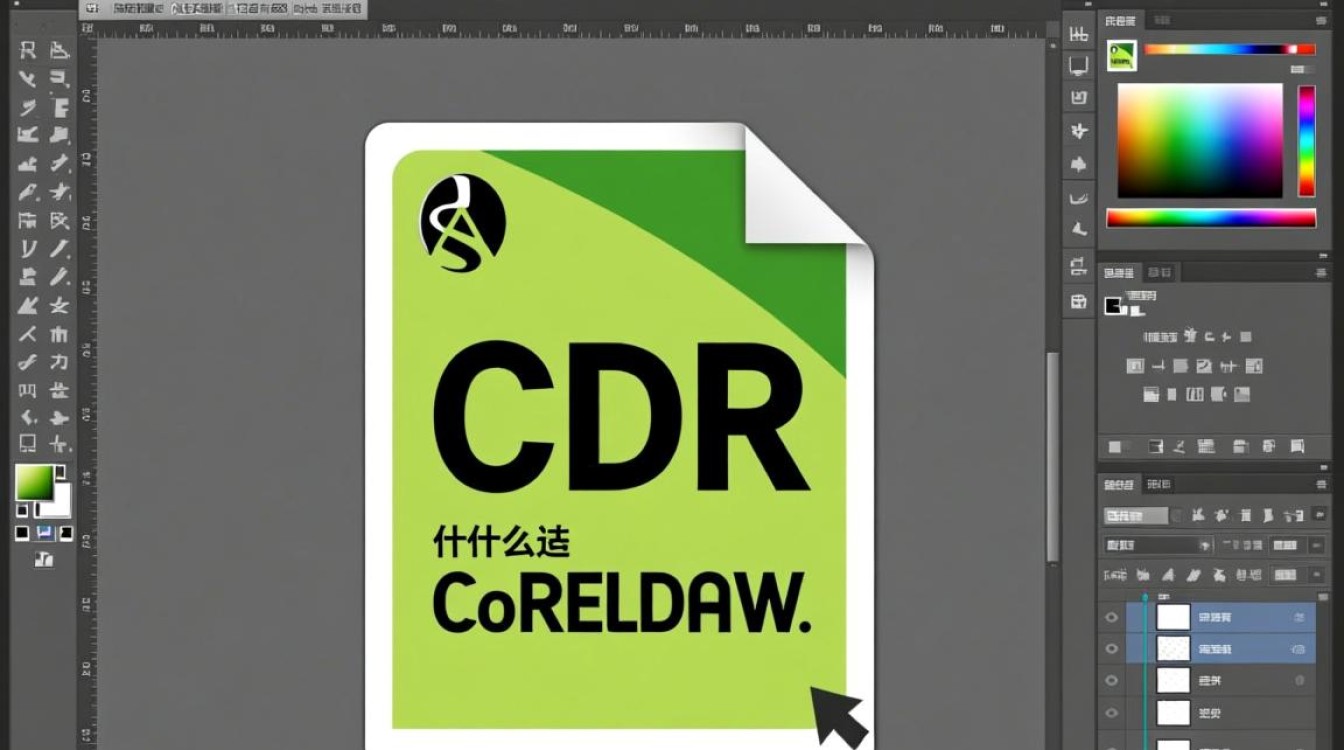Click the green foreground color swatch in the toolbox
Image resolution: width=1344 pixels, height=750 pixels.
point(34,483)
